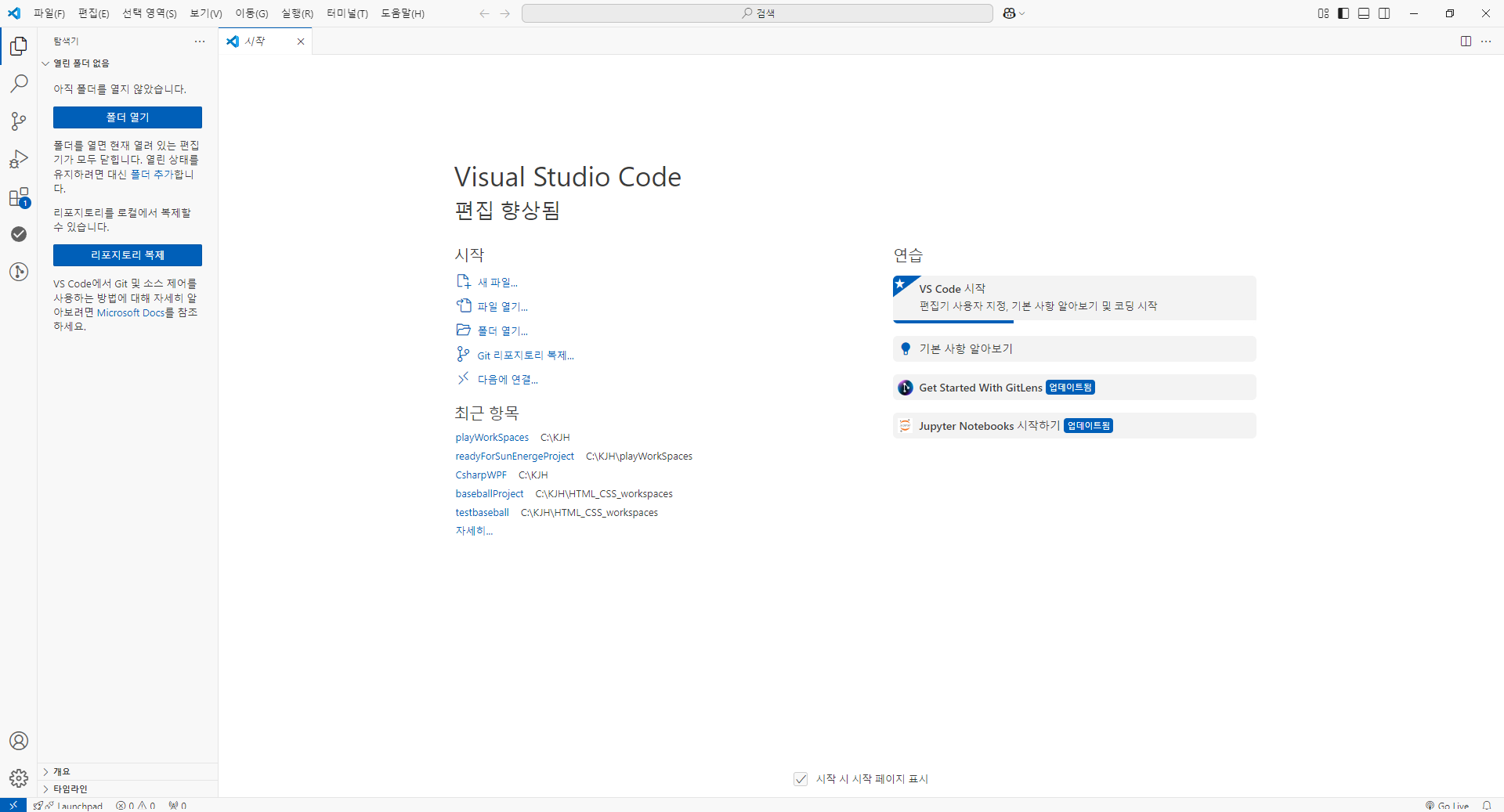
Task: Click the Launchpad status bar item
Action: point(68,805)
